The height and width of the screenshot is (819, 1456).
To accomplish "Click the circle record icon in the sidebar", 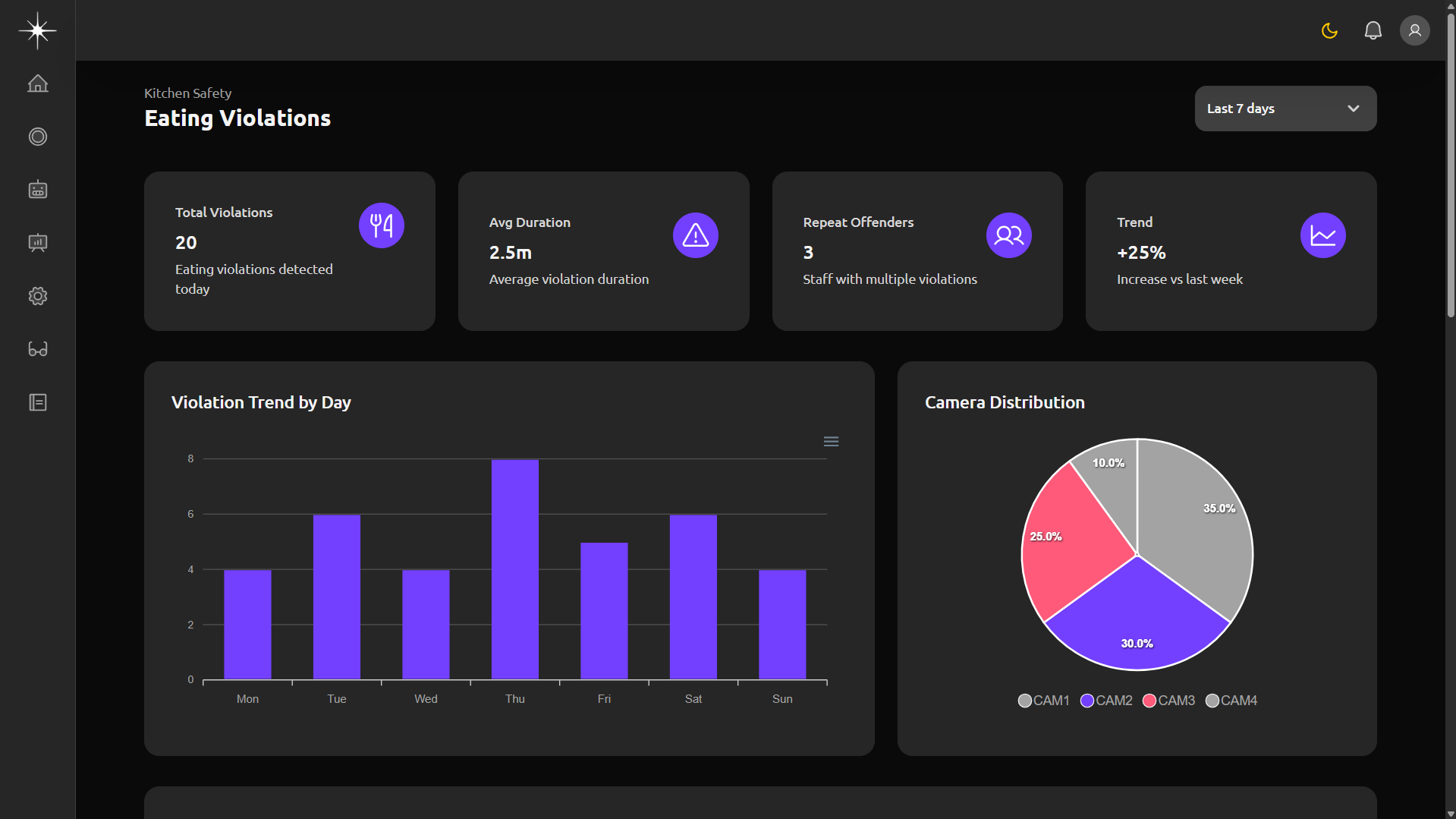I will pos(37,137).
